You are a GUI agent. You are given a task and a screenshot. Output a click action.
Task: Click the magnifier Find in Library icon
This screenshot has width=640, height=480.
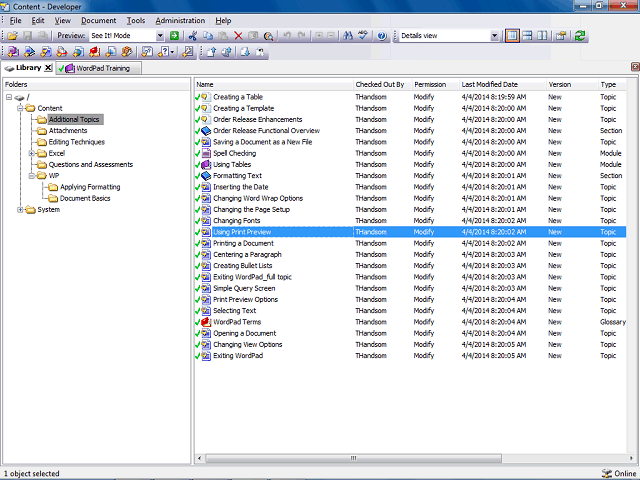(x=268, y=36)
